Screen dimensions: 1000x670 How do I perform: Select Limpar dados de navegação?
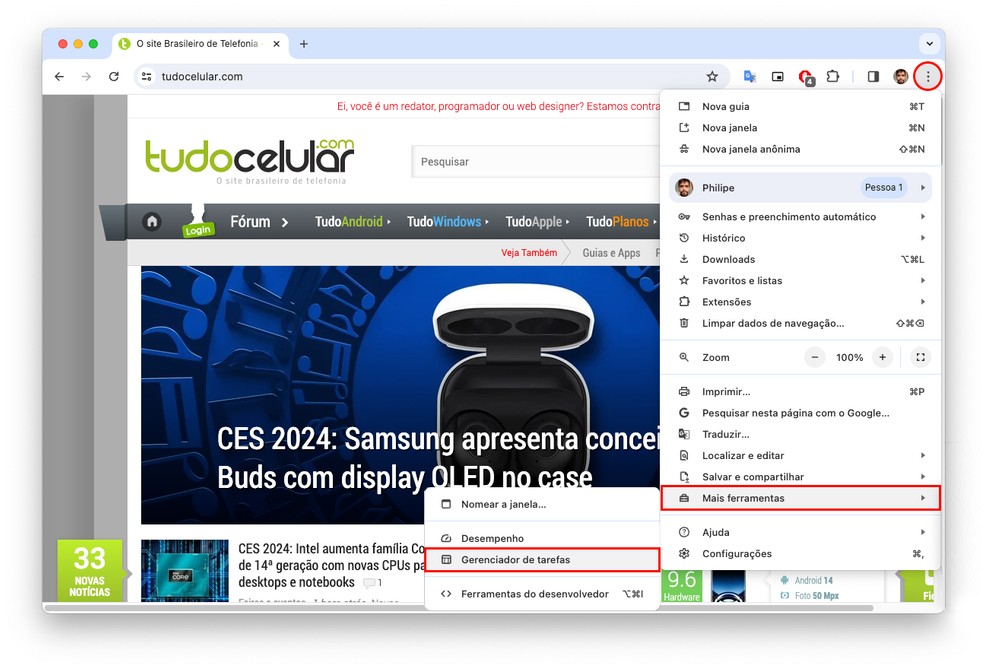point(800,323)
